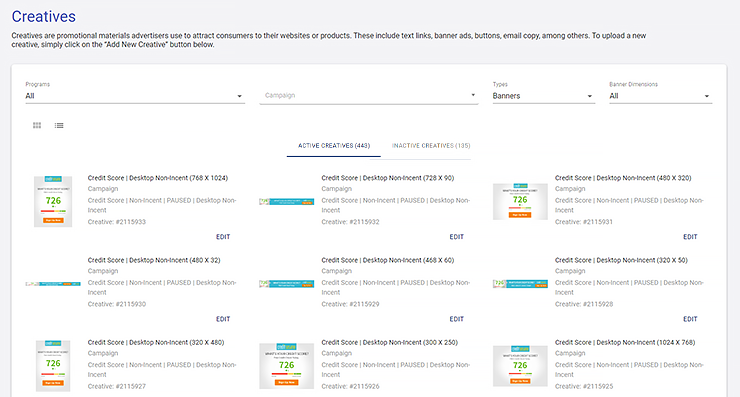Open thumbnail of 300 X 250 creative
This screenshot has width=740, height=397.
[x=286, y=366]
